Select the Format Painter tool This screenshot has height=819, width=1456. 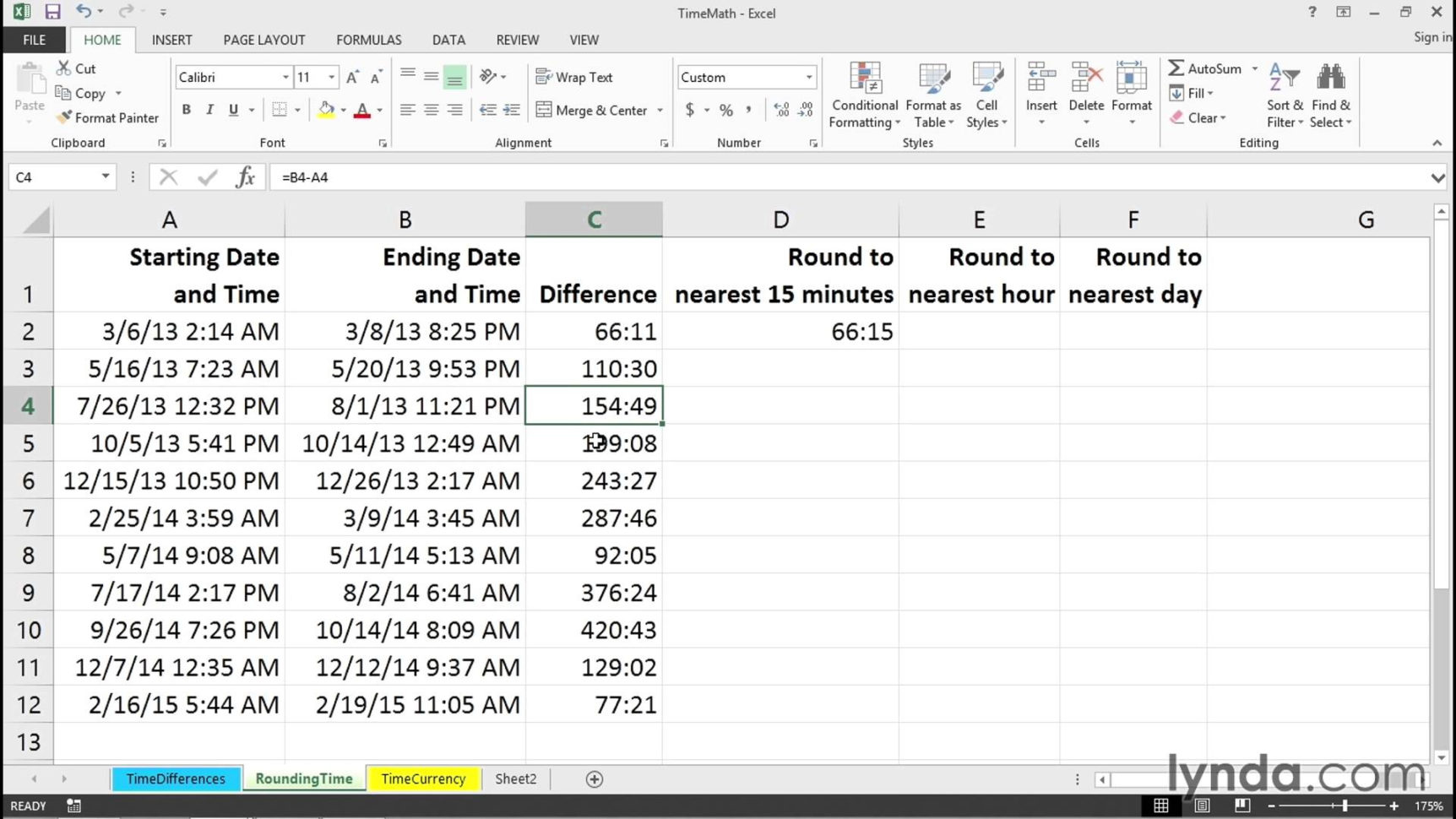pyautogui.click(x=107, y=117)
